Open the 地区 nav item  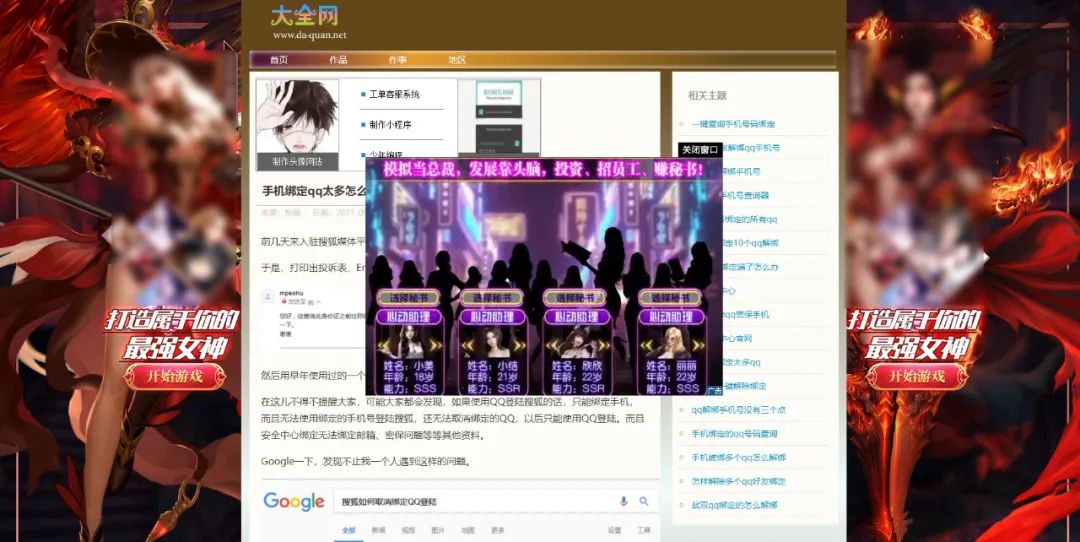pos(457,60)
